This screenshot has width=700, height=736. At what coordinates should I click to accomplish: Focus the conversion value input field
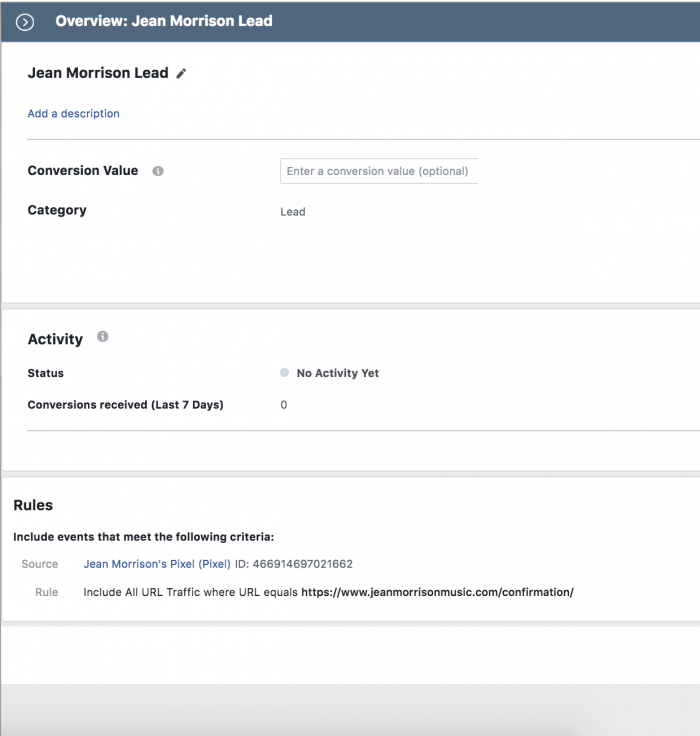pos(379,171)
